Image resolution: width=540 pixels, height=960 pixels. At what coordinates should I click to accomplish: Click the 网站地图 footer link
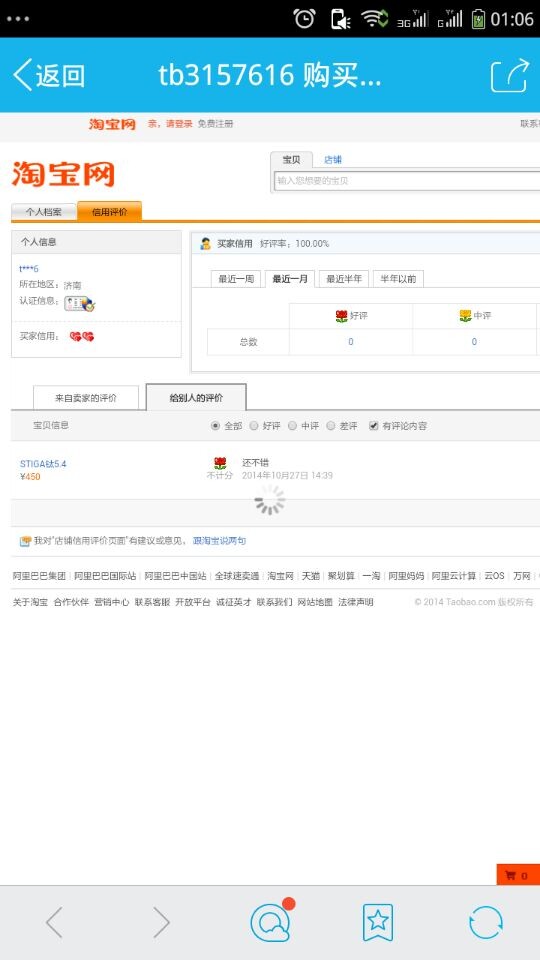click(315, 602)
